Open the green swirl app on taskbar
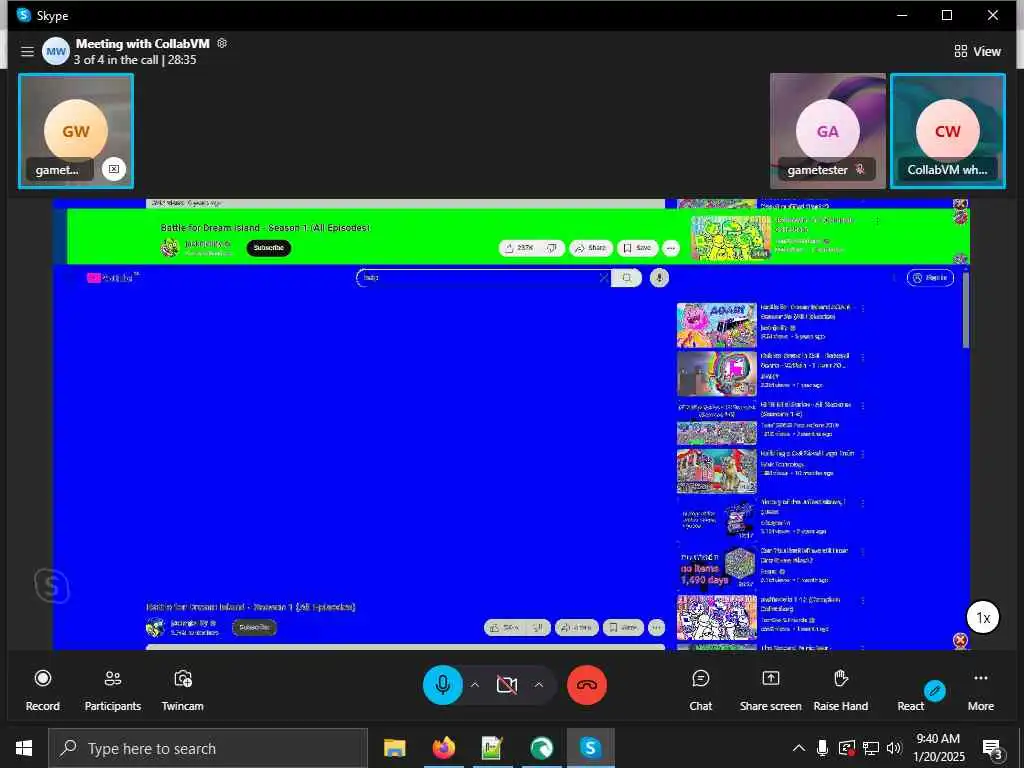Screen dimensions: 1024x768 (541, 748)
